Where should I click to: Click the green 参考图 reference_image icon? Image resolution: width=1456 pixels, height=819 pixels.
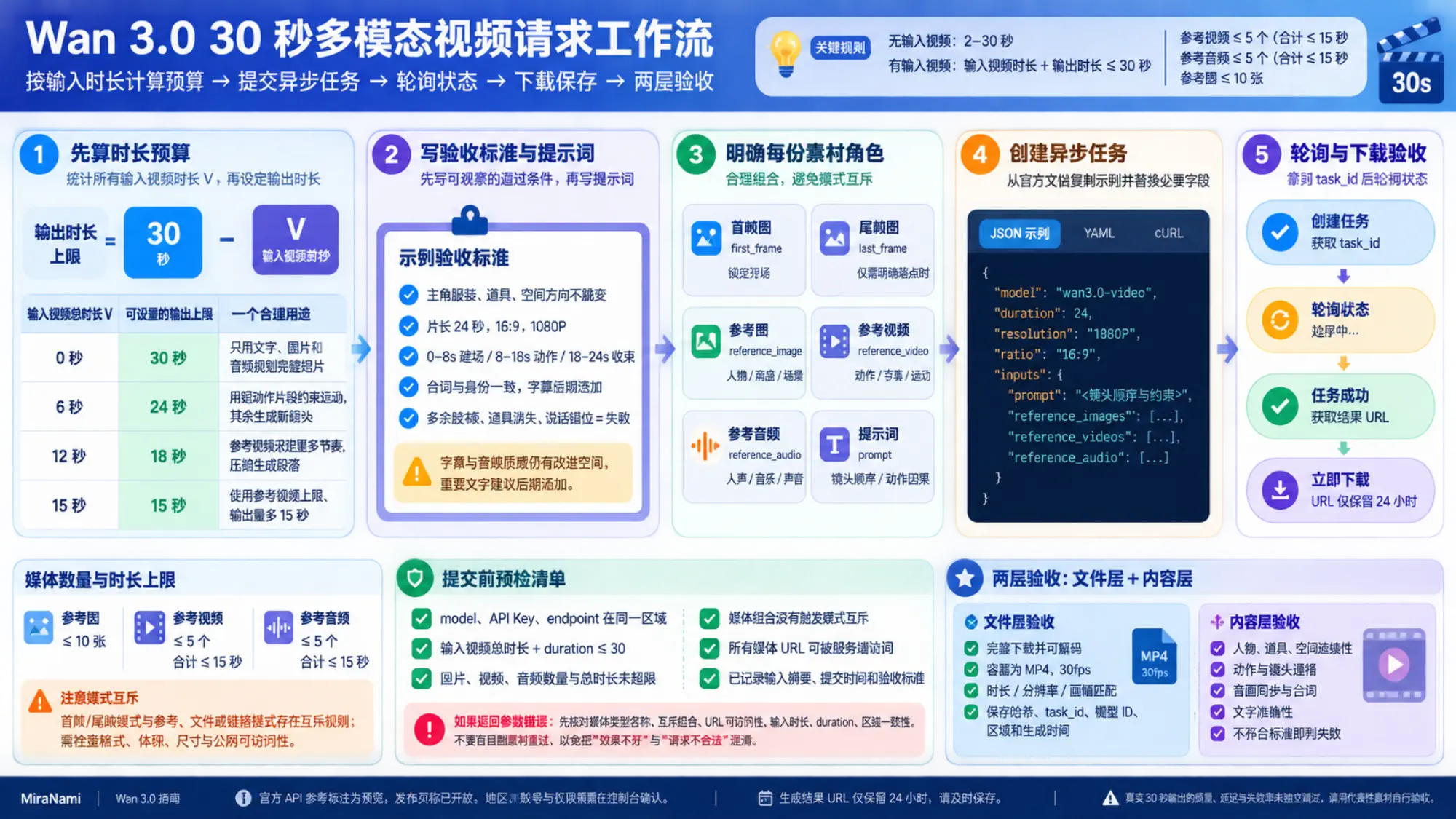point(706,341)
